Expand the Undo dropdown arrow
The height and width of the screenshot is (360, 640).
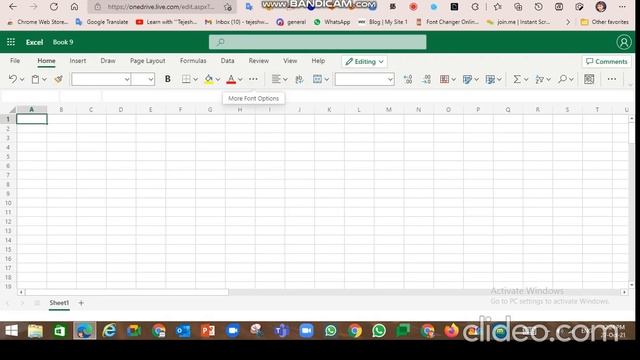point(22,80)
